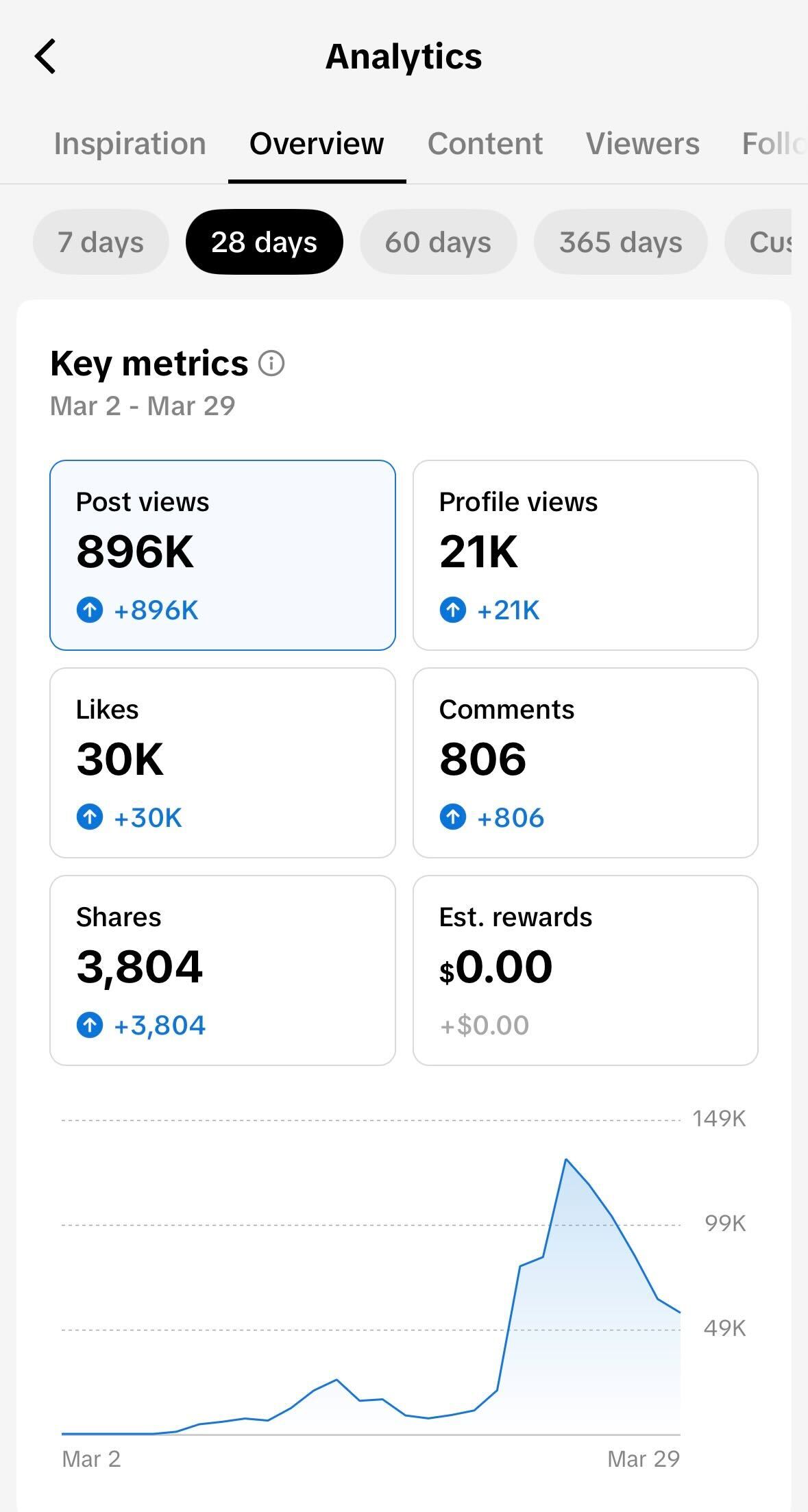This screenshot has height=1512, width=808.
Task: Click the Post views increase arrow icon
Action: [x=90, y=610]
